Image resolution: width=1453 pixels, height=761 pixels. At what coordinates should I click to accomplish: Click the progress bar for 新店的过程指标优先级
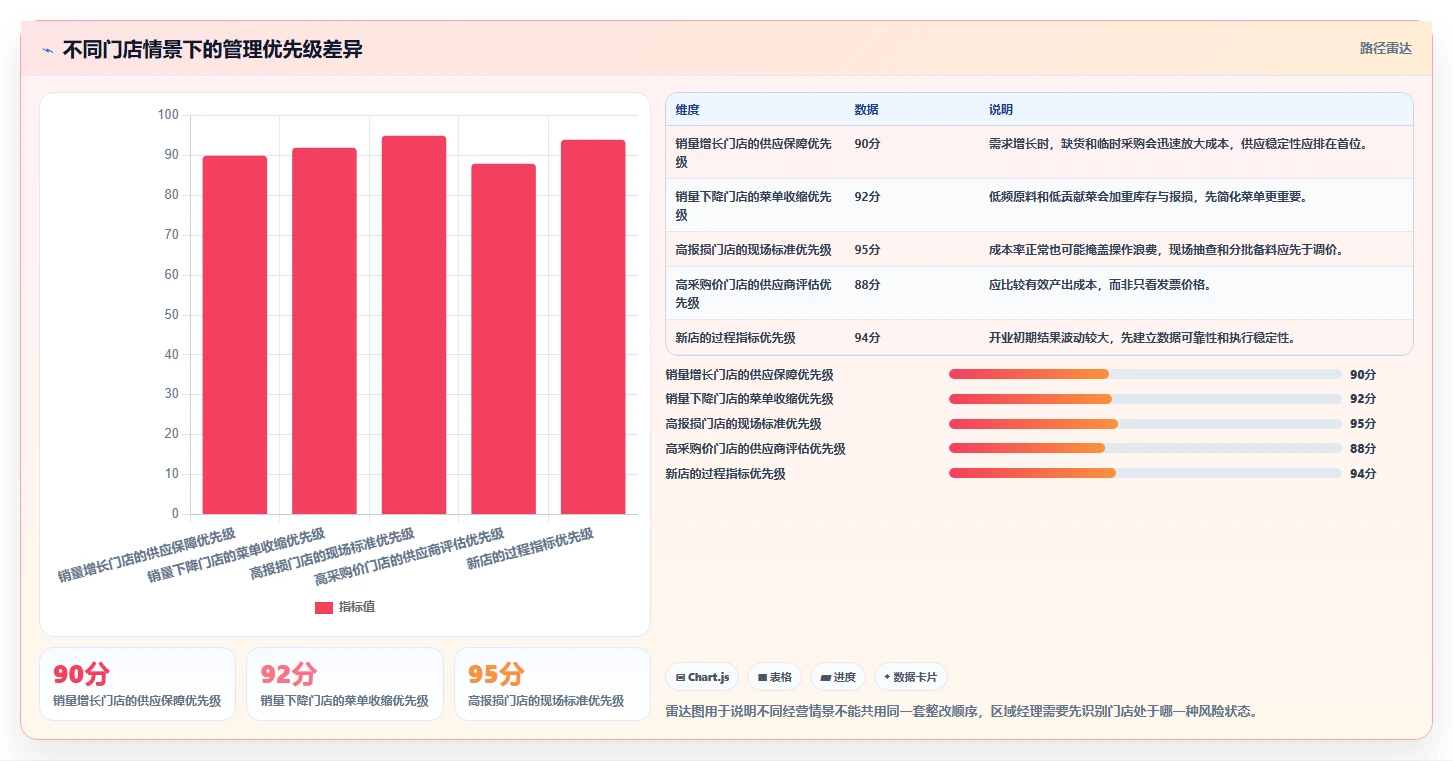click(x=1145, y=473)
